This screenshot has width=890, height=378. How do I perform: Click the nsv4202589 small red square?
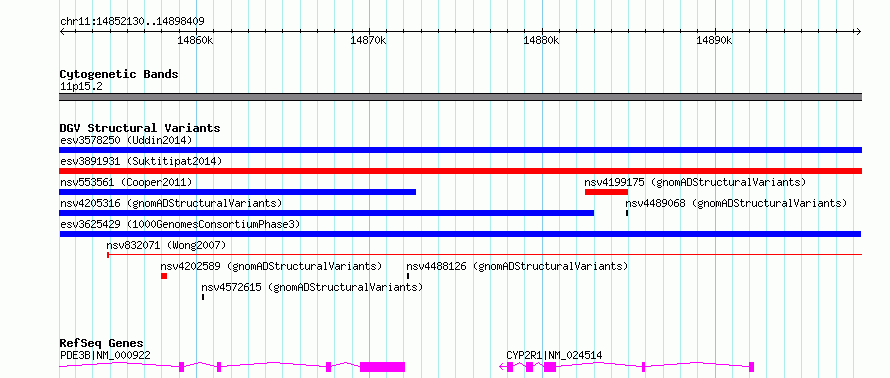coord(164,276)
